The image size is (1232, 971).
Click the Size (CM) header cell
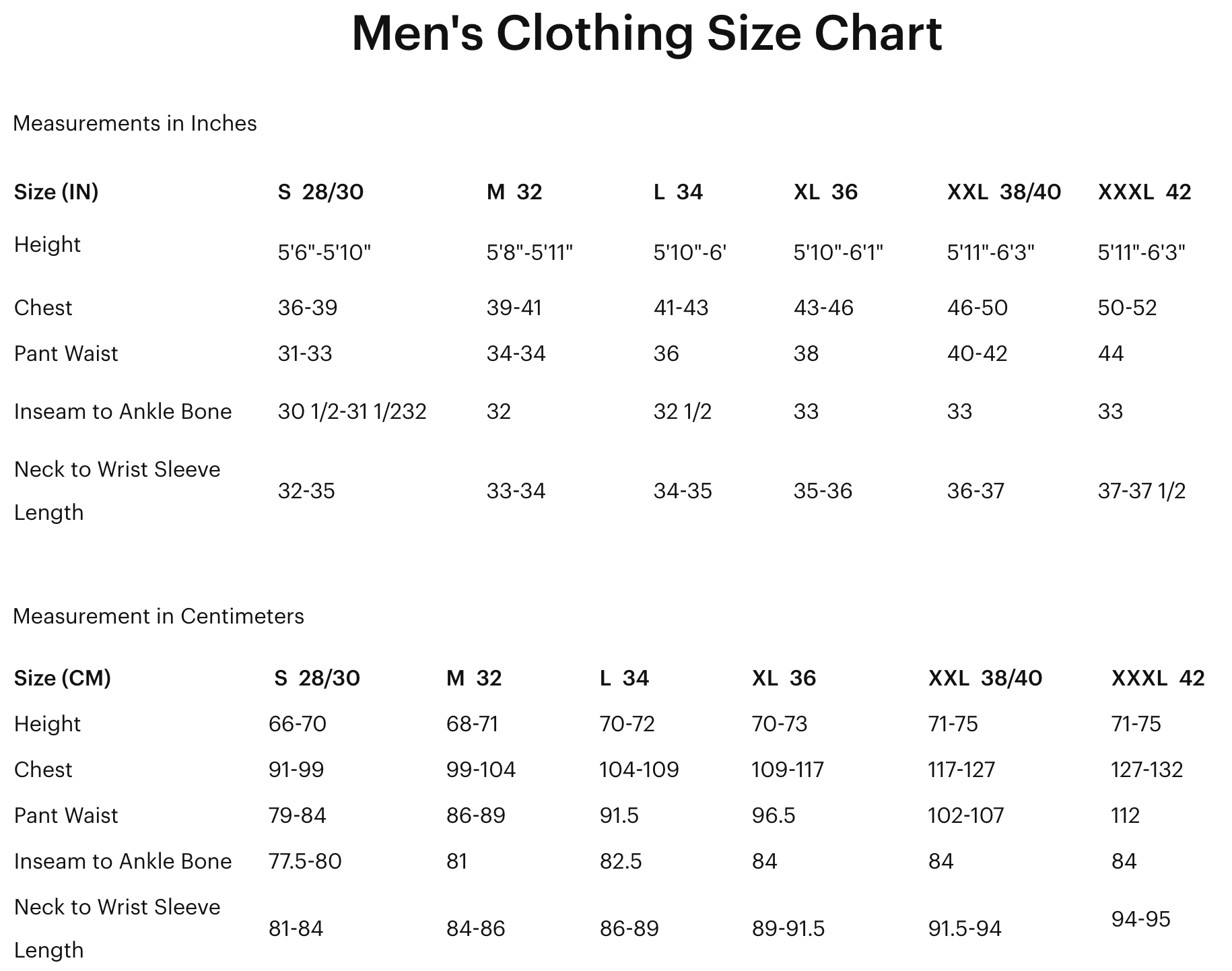(62, 677)
